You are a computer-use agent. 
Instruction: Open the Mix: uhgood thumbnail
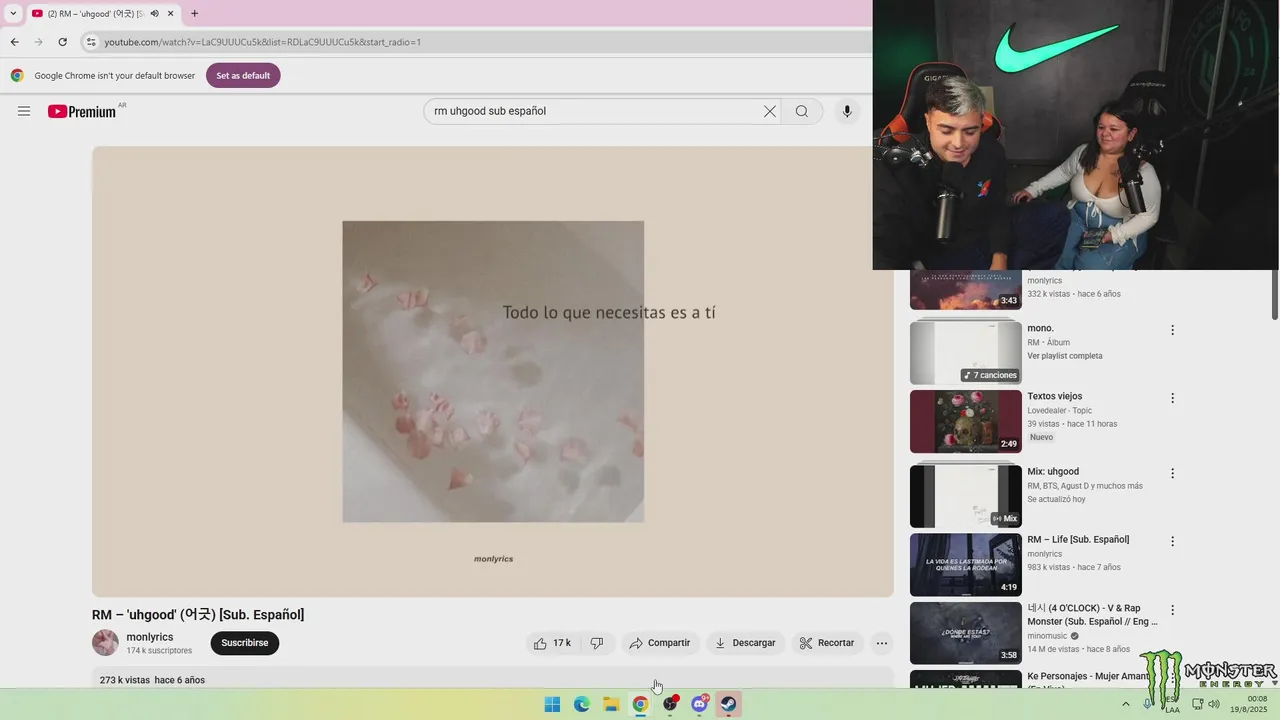pyautogui.click(x=966, y=494)
